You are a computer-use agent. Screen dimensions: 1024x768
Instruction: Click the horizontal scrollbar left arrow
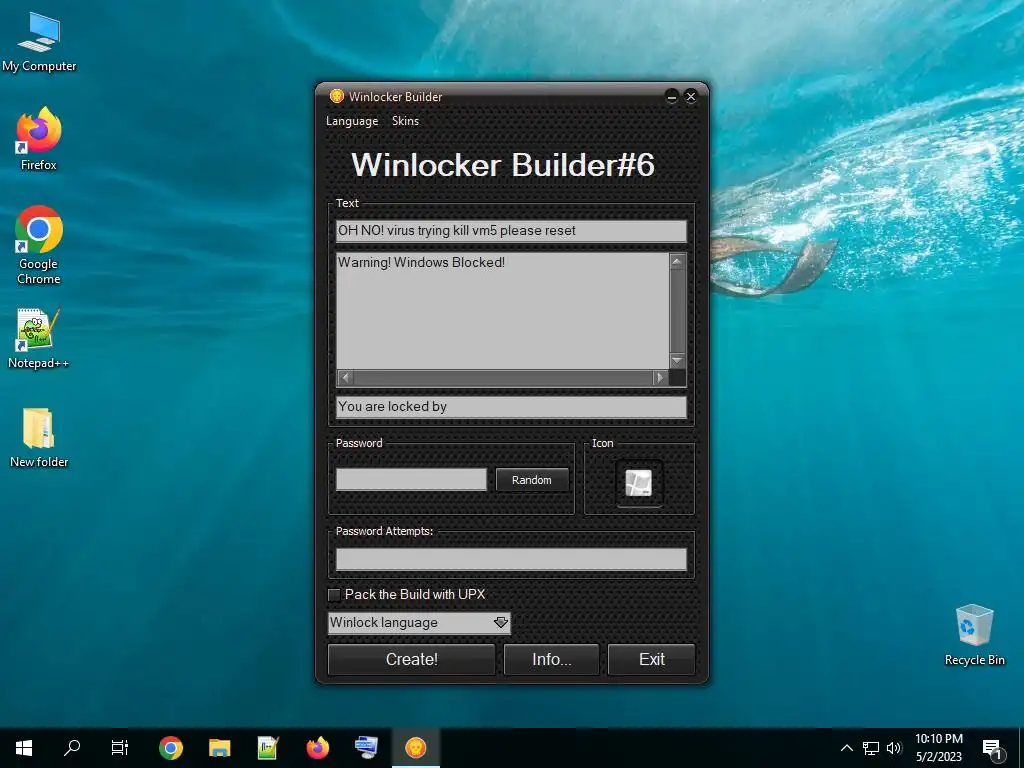tap(345, 377)
